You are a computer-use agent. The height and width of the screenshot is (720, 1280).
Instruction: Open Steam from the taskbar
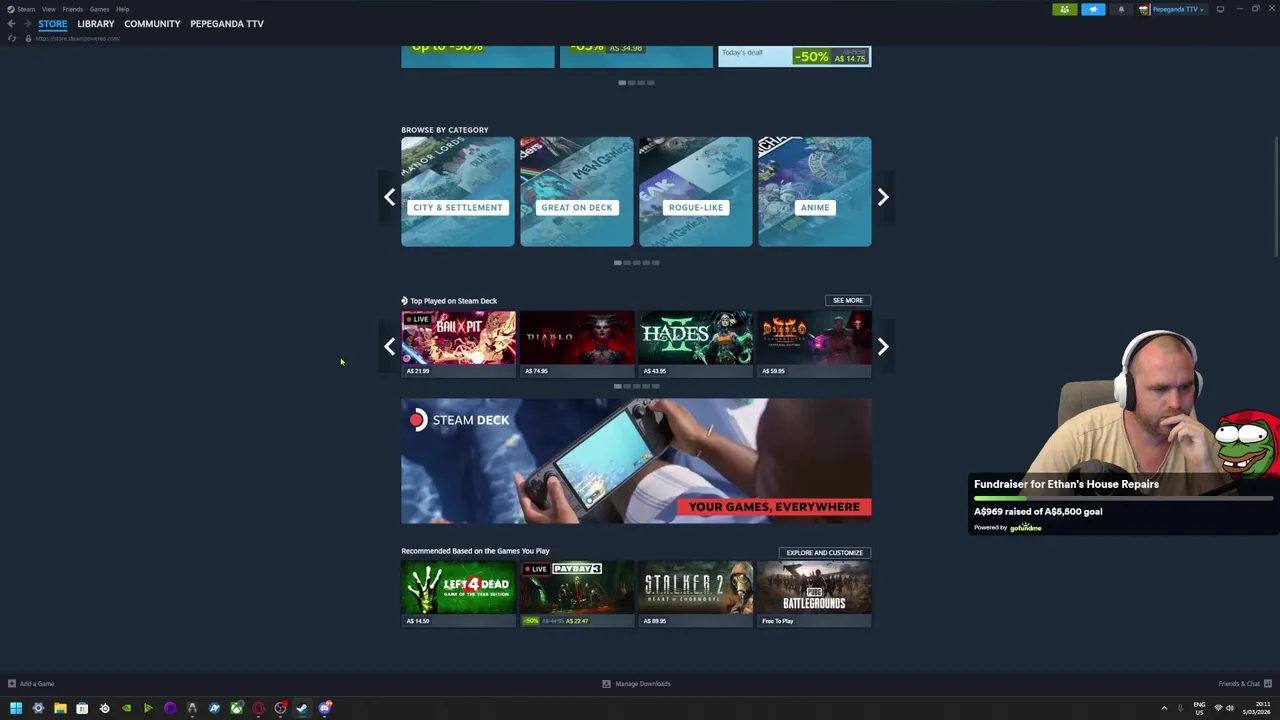click(302, 708)
